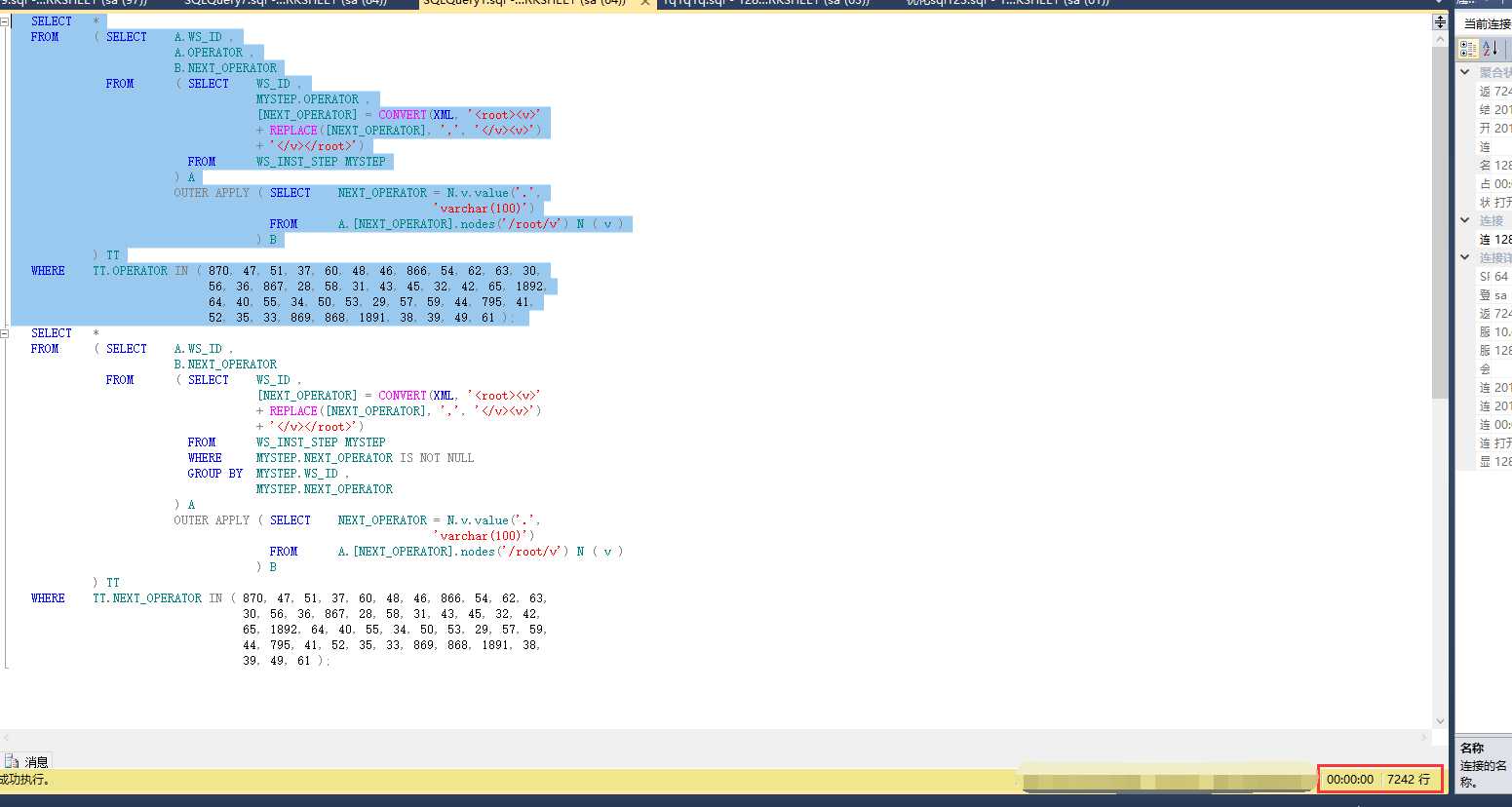
Task: Click TT.NEXT_OPERATOR IN in second query
Action: 158,598
